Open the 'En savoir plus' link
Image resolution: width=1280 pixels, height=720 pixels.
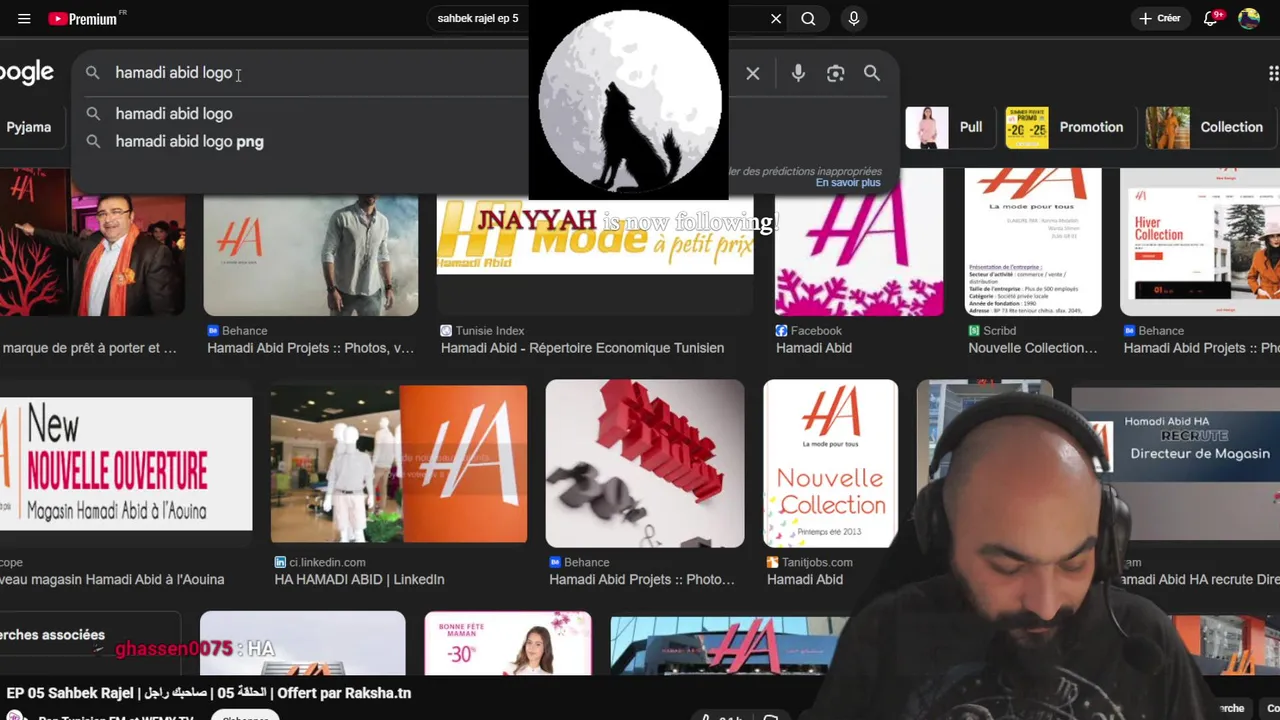click(848, 183)
